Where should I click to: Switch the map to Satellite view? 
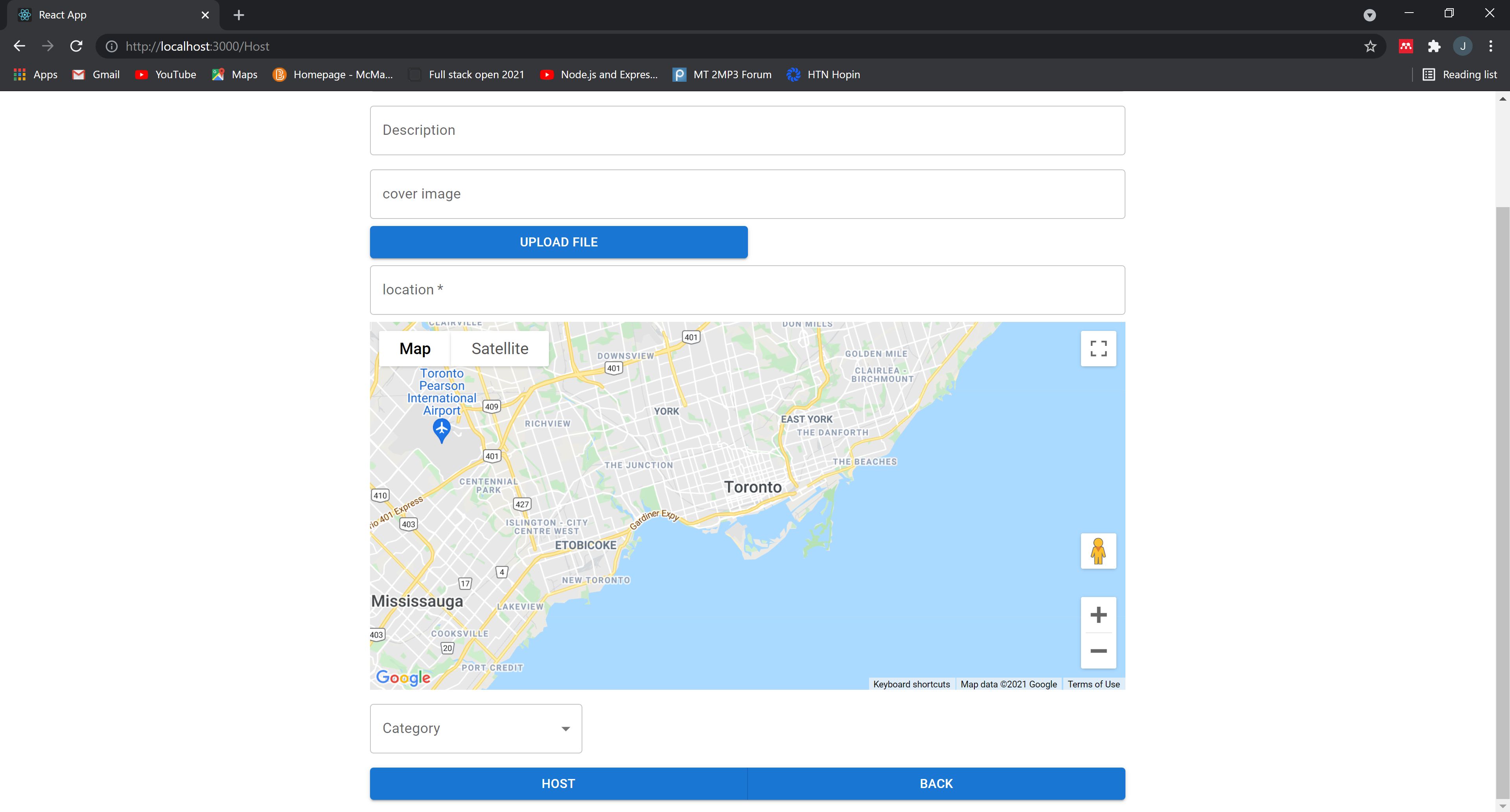point(499,349)
